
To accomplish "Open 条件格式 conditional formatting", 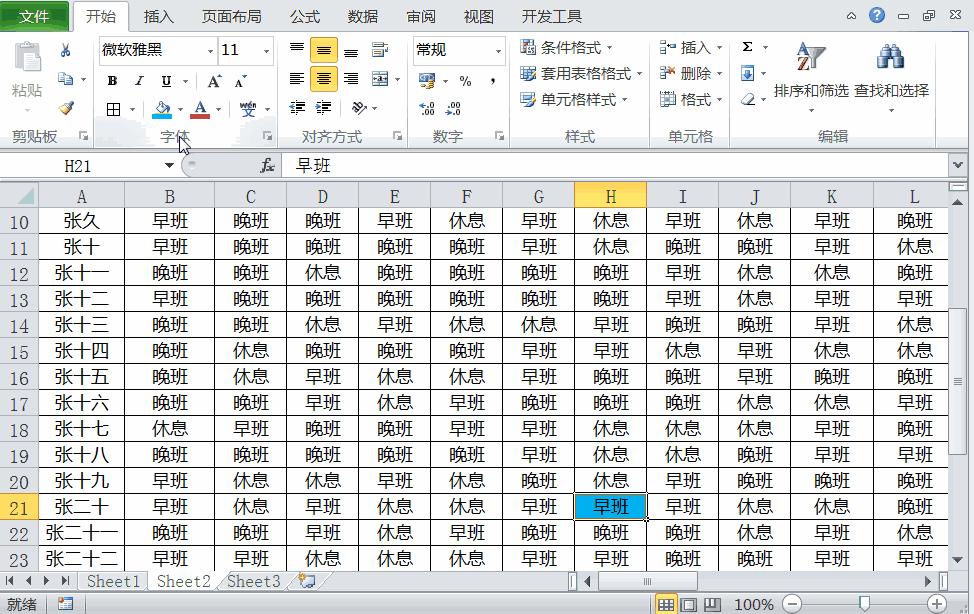I will pos(568,47).
